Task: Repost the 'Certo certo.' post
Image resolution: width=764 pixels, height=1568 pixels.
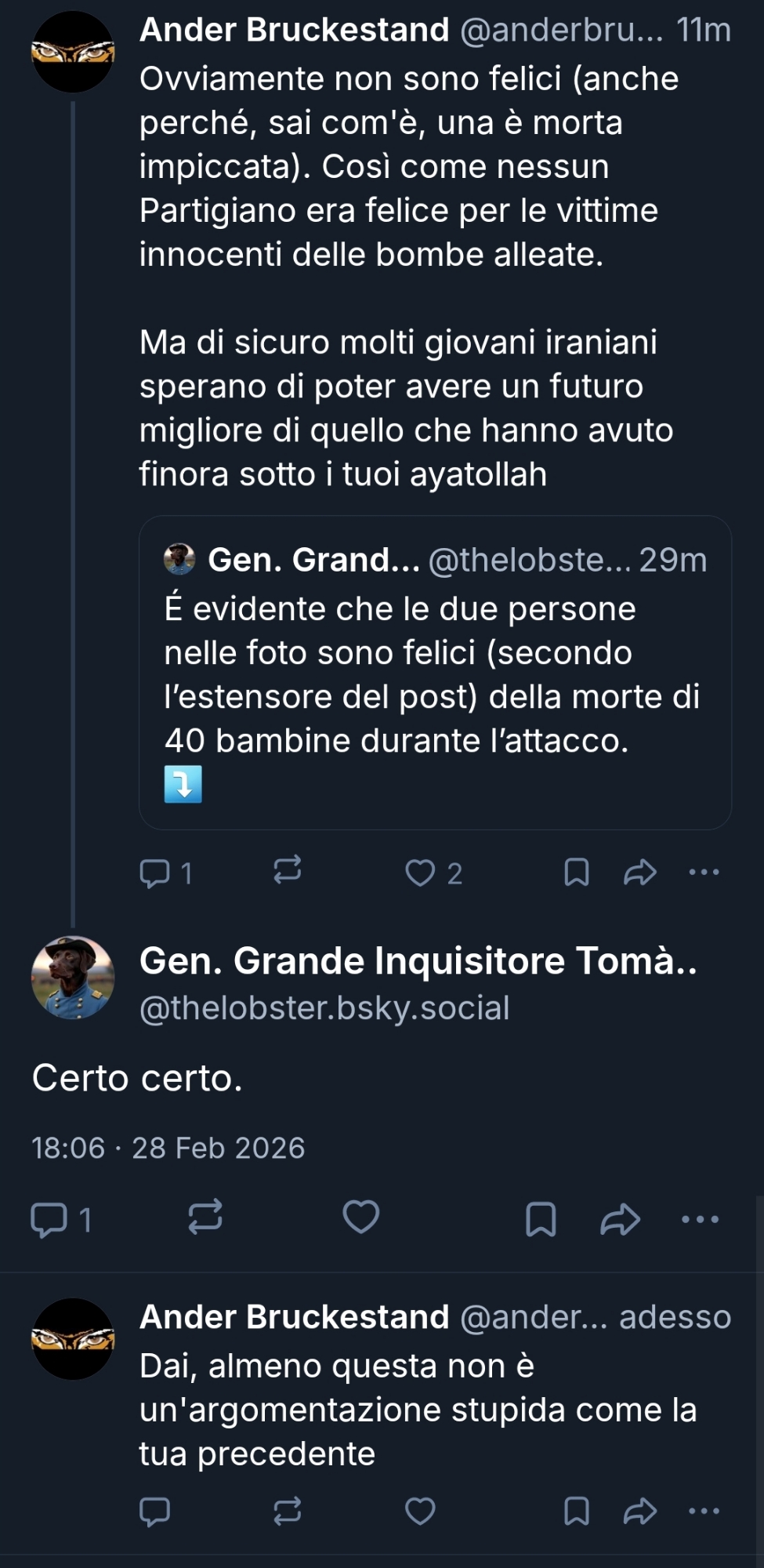Action: click(205, 1218)
